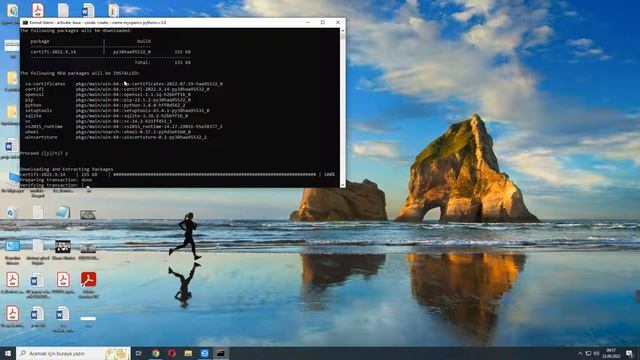Open the volume tray icon
The width and height of the screenshot is (640, 360).
click(x=596, y=353)
